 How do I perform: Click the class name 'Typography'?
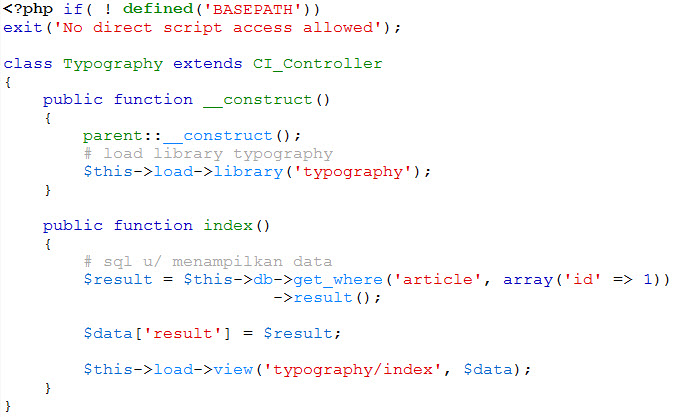(113, 64)
